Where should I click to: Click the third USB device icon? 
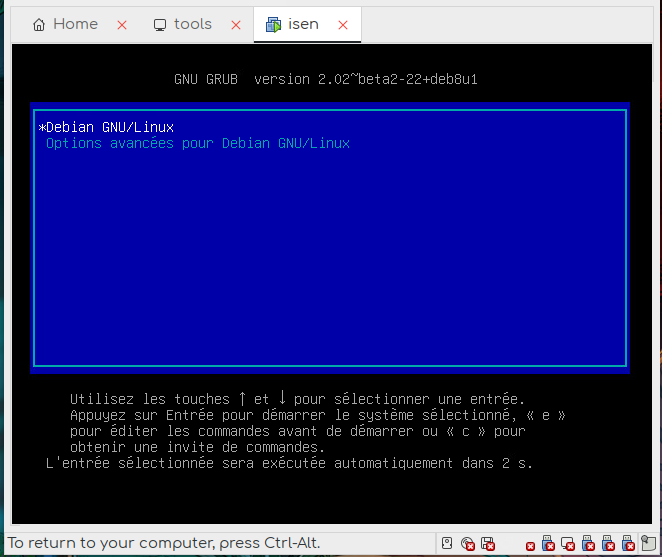click(608, 543)
